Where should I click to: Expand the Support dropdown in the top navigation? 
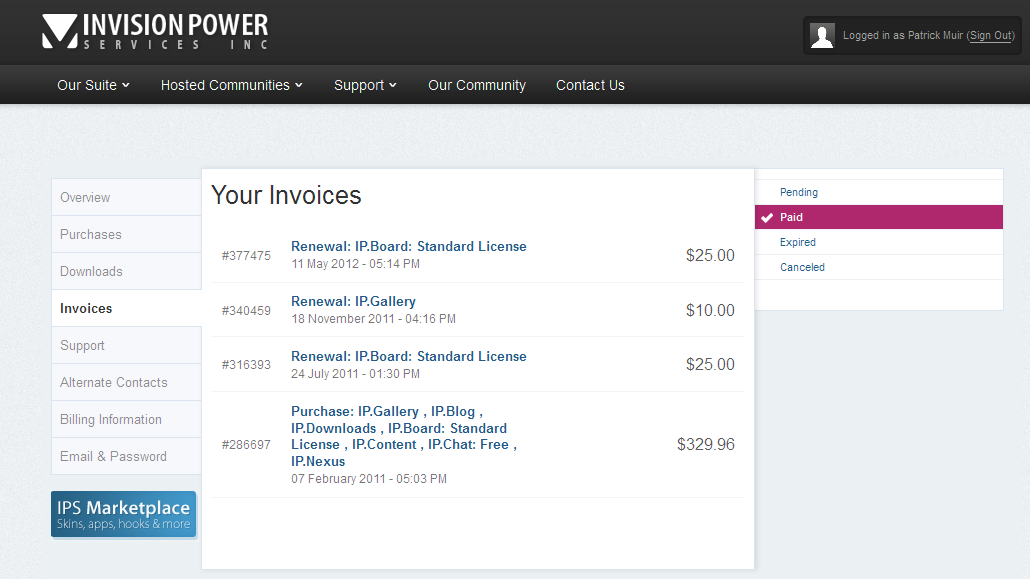pyautogui.click(x=365, y=85)
